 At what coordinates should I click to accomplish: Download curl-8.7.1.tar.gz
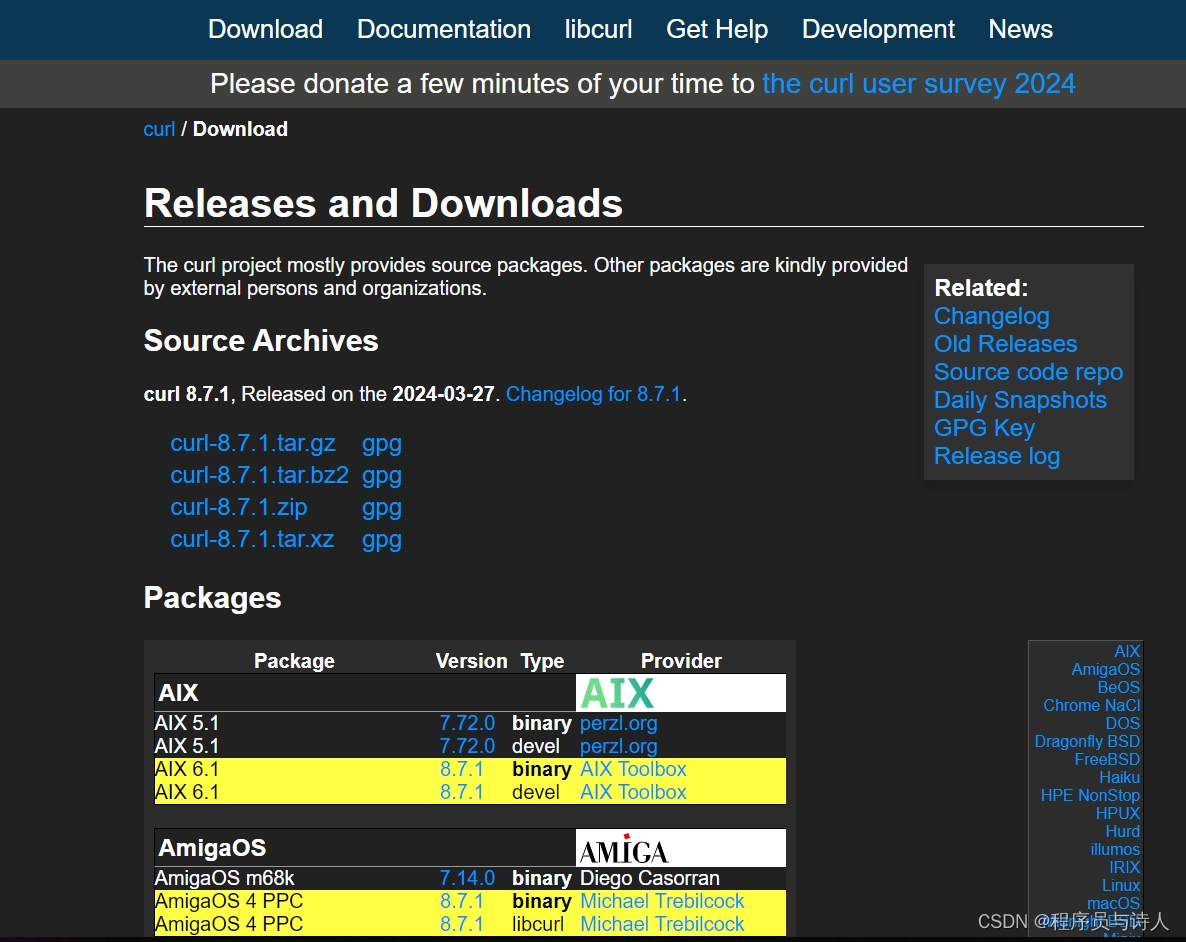coord(253,443)
